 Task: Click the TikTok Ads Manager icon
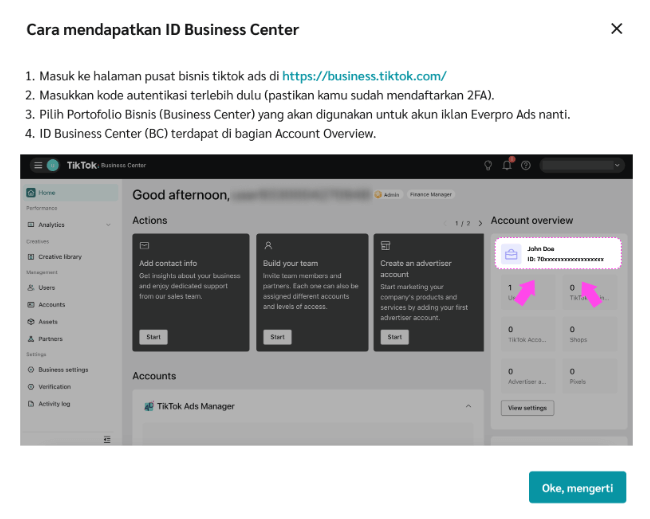(x=149, y=406)
